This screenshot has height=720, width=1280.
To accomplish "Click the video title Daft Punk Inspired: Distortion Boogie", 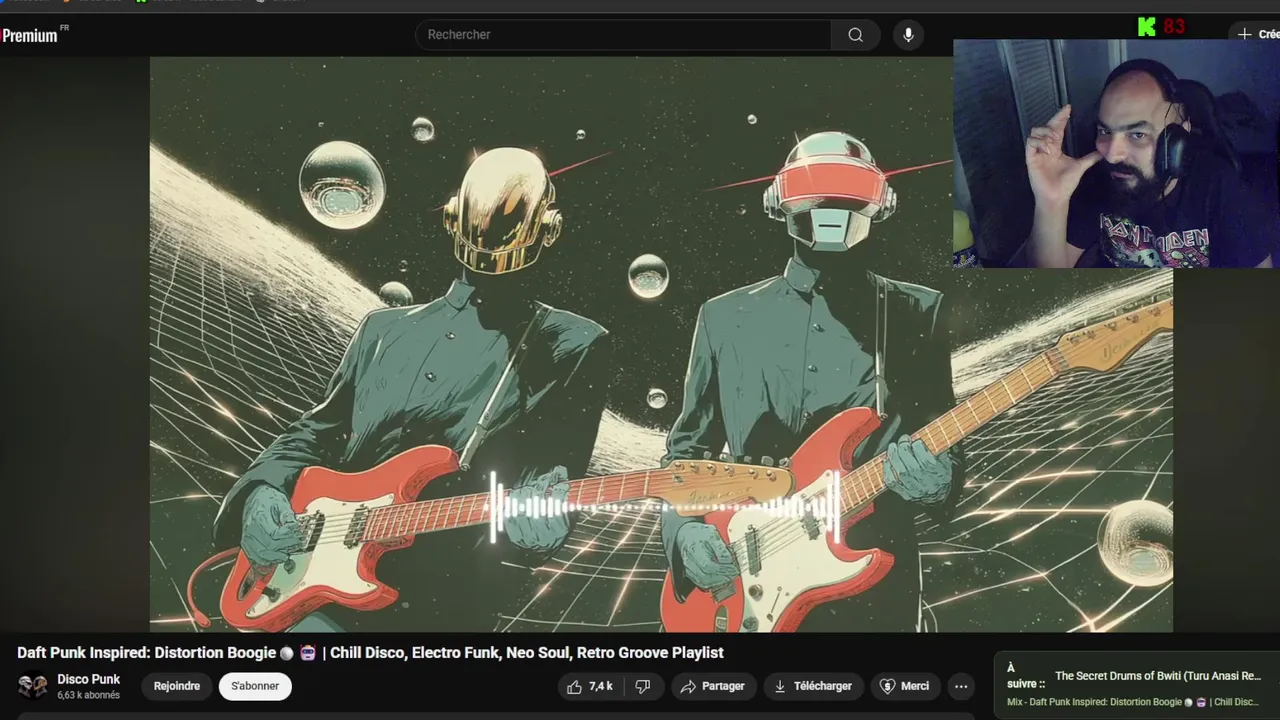I will pos(370,653).
